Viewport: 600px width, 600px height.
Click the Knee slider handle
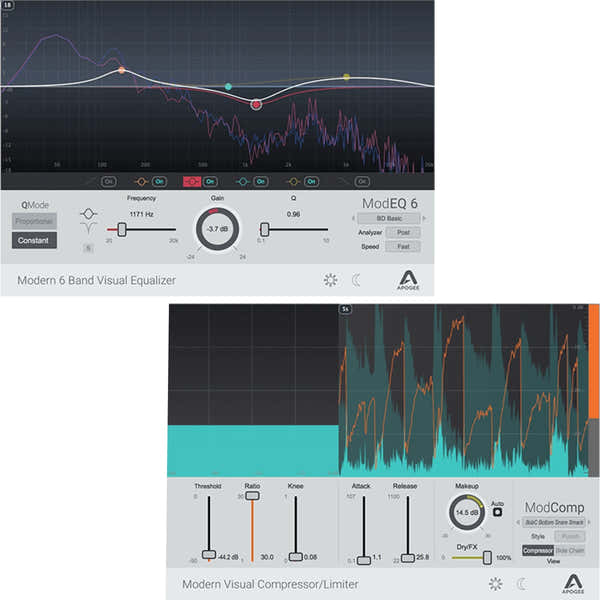click(295, 557)
